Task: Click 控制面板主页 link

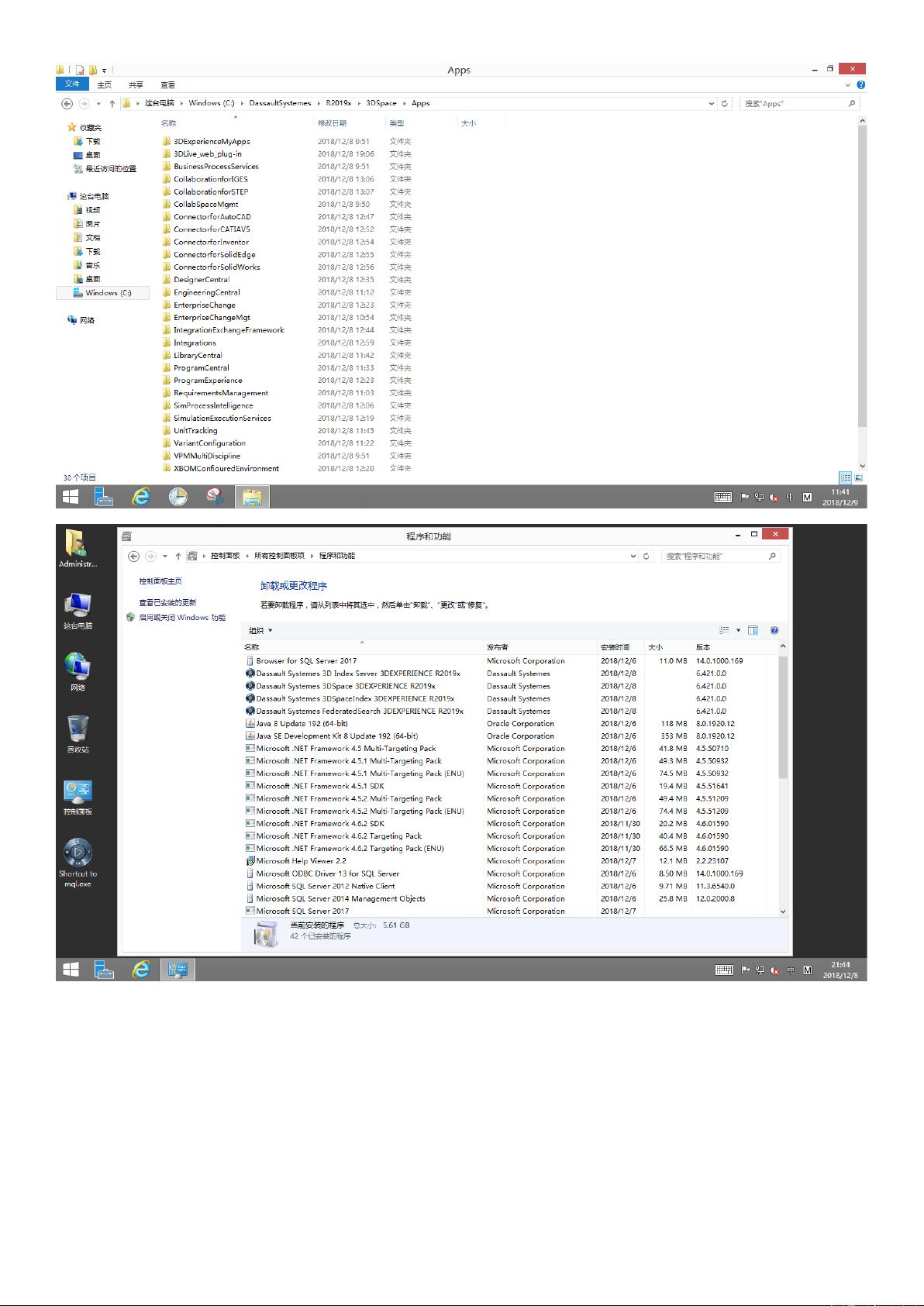Action: tap(160, 581)
